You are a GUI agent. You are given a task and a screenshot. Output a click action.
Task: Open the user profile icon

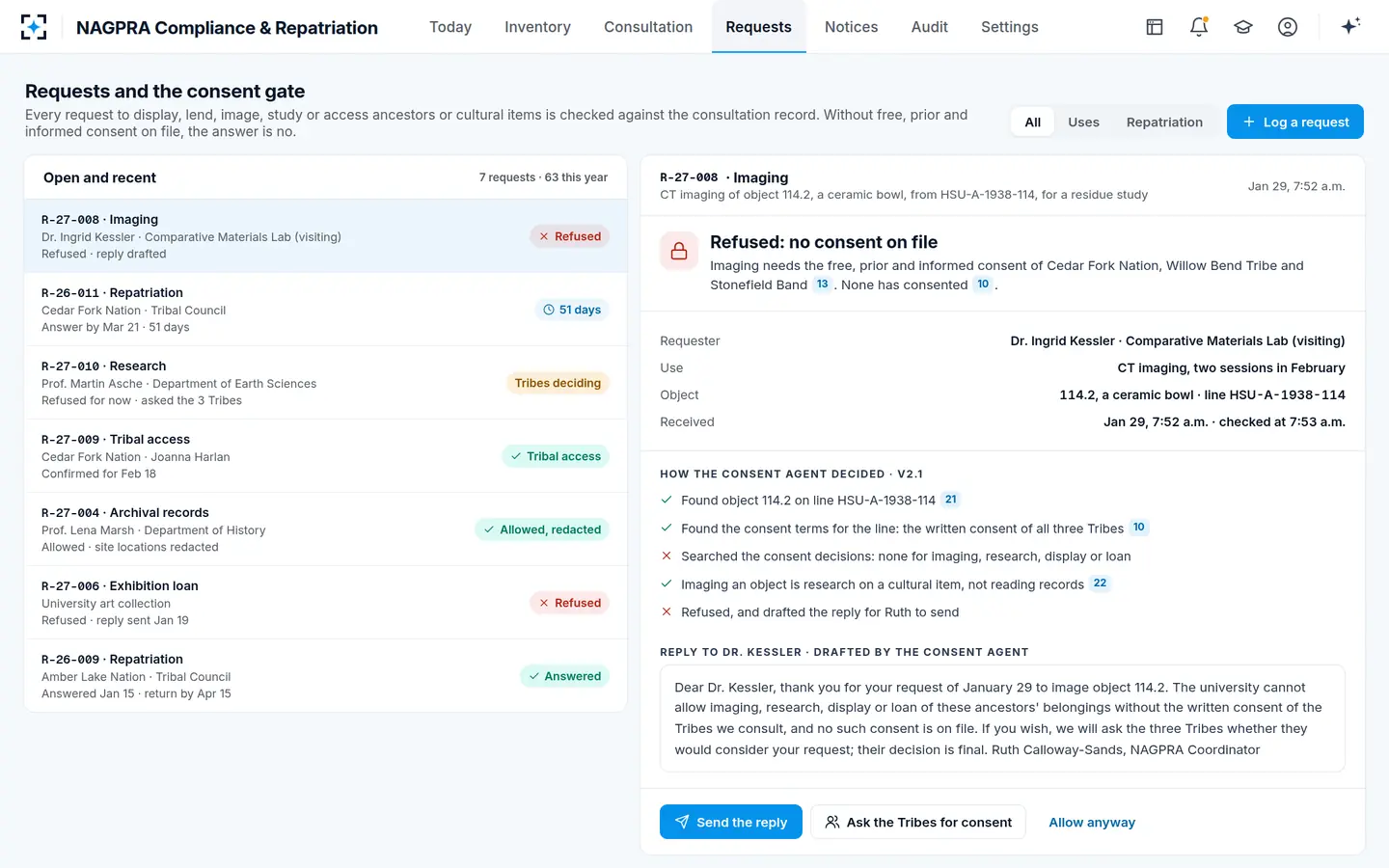click(1288, 27)
